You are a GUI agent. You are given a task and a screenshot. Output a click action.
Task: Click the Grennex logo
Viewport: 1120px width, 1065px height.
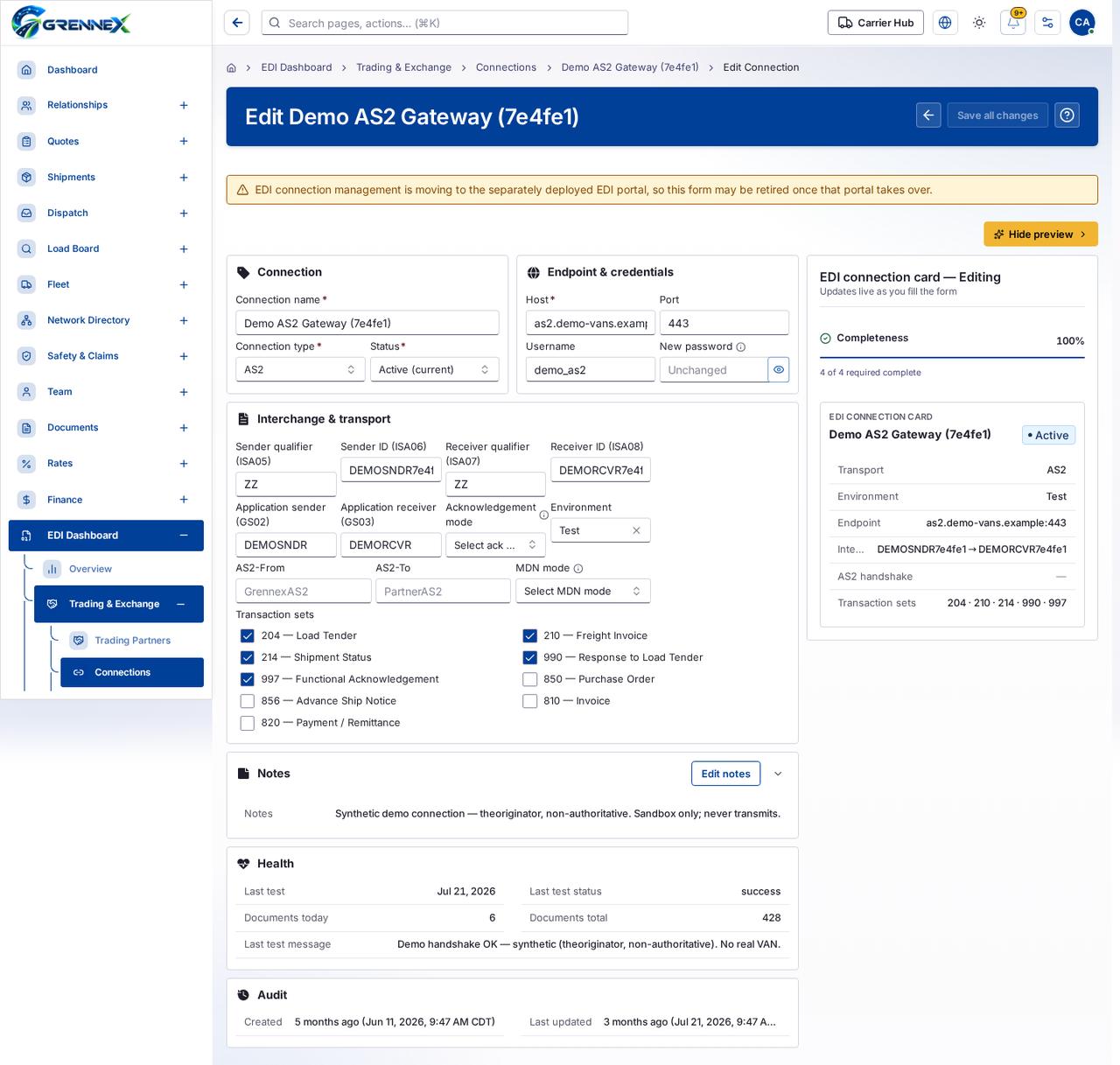71,23
